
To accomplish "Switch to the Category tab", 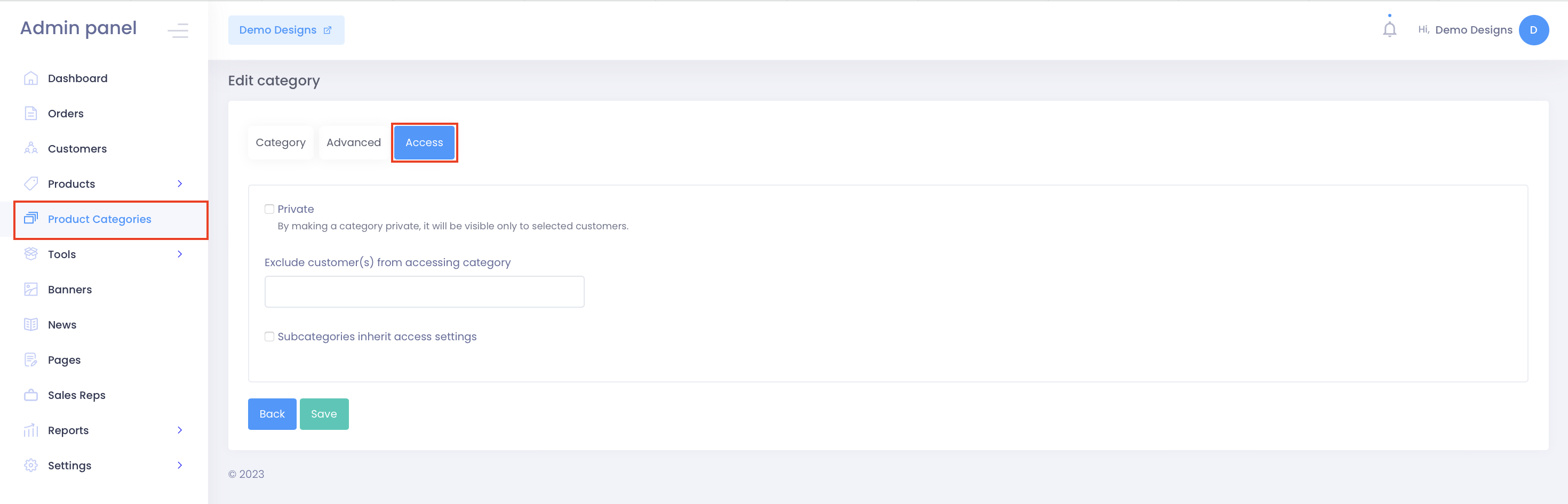I will tap(281, 142).
